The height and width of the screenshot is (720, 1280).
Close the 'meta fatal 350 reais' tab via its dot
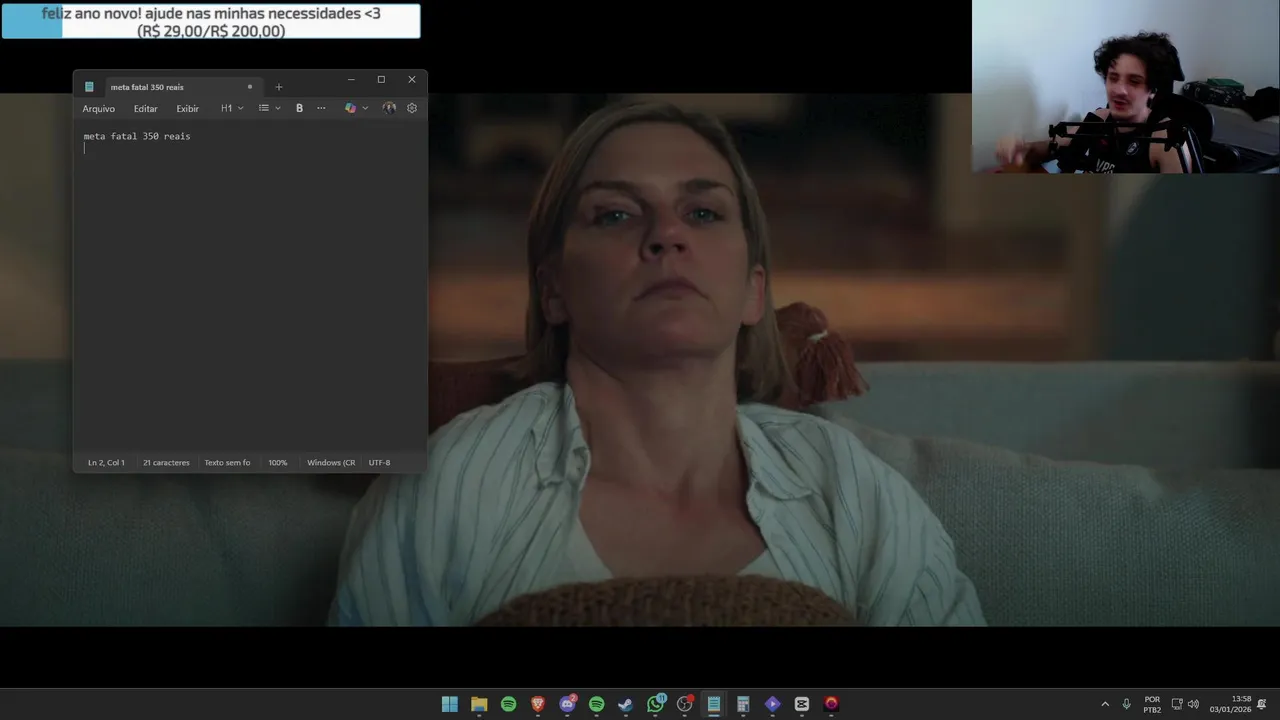point(250,87)
